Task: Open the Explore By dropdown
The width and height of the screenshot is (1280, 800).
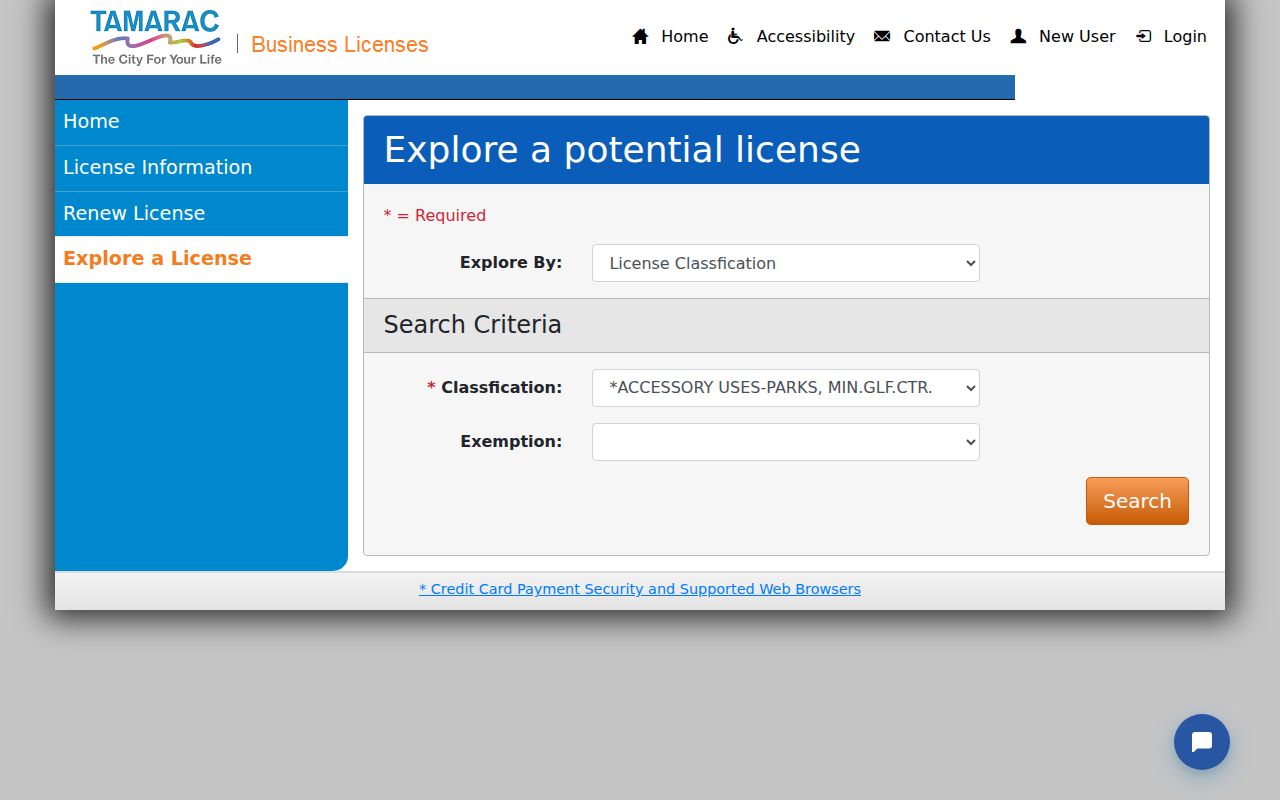Action: (x=786, y=263)
